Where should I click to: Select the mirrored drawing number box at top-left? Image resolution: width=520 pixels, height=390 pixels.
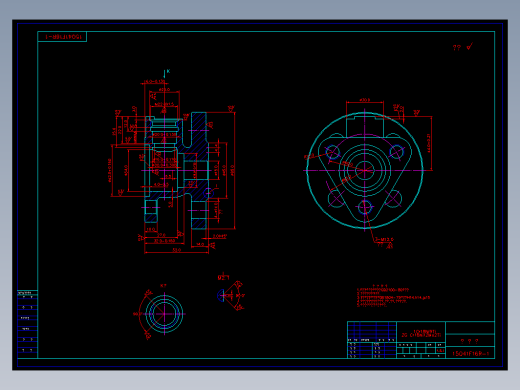(62, 37)
